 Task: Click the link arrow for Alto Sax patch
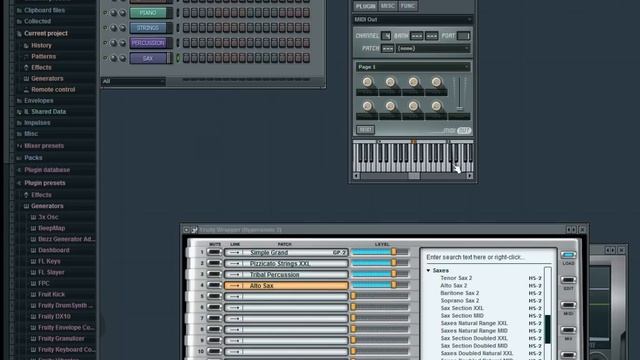pyautogui.click(x=234, y=286)
